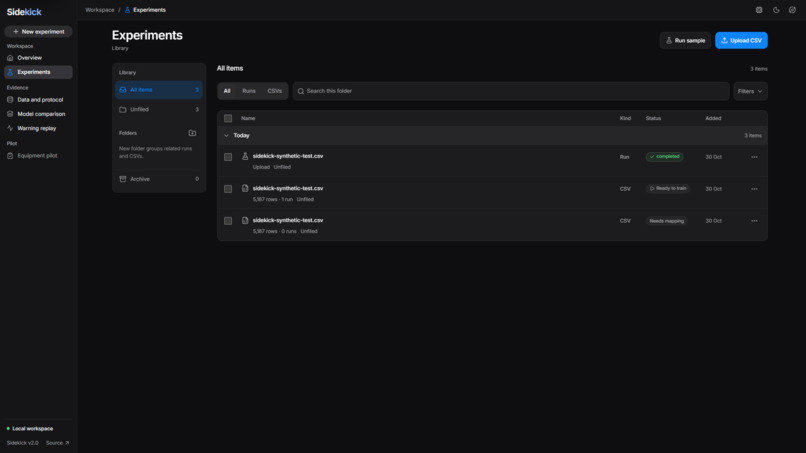This screenshot has height=453, width=806.
Task: Click the Sidekick logo
Action: pos(24,12)
